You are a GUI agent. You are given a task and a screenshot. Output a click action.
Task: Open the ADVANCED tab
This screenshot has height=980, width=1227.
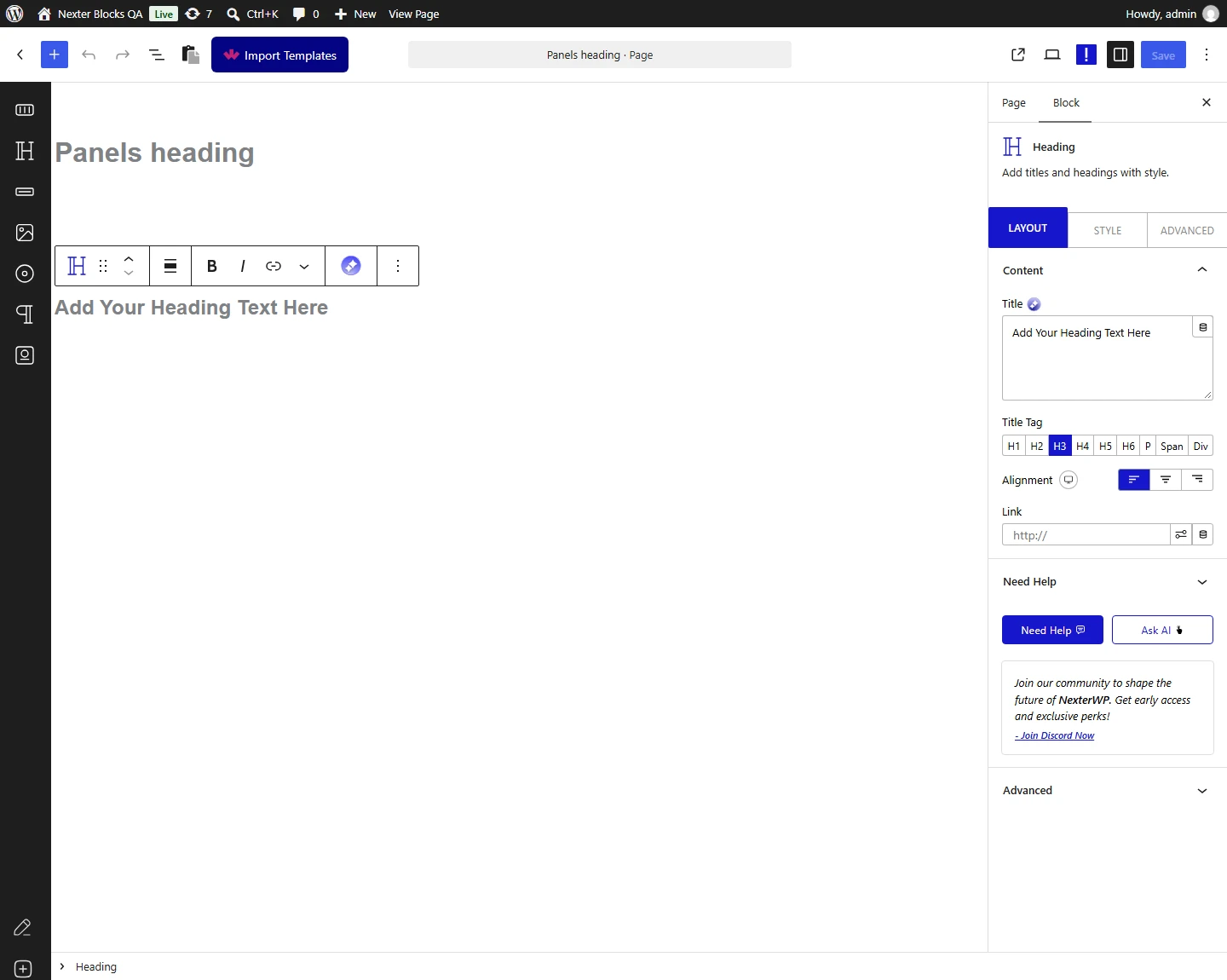[1187, 230]
